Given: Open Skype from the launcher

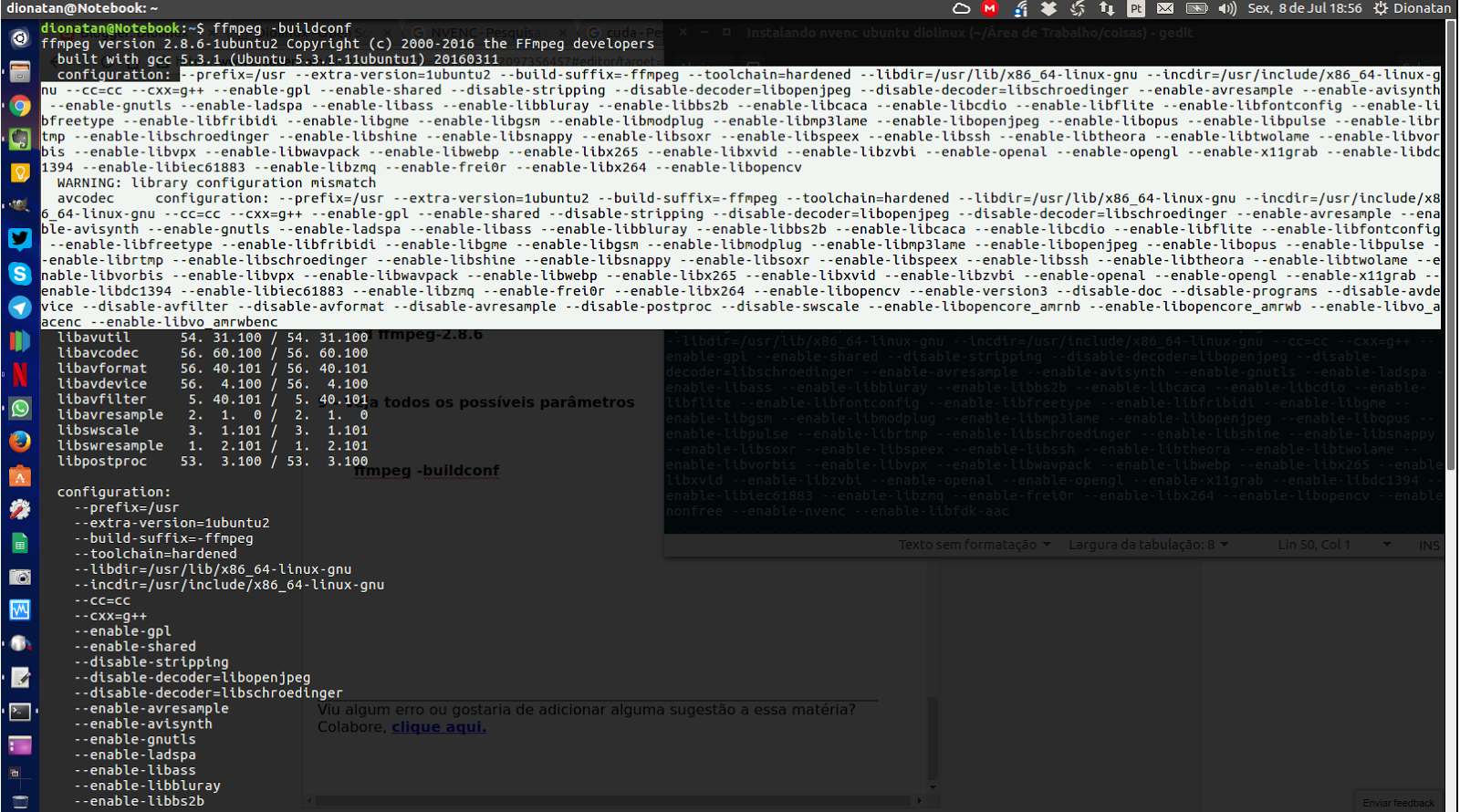Looking at the screenshot, I should tap(19, 274).
